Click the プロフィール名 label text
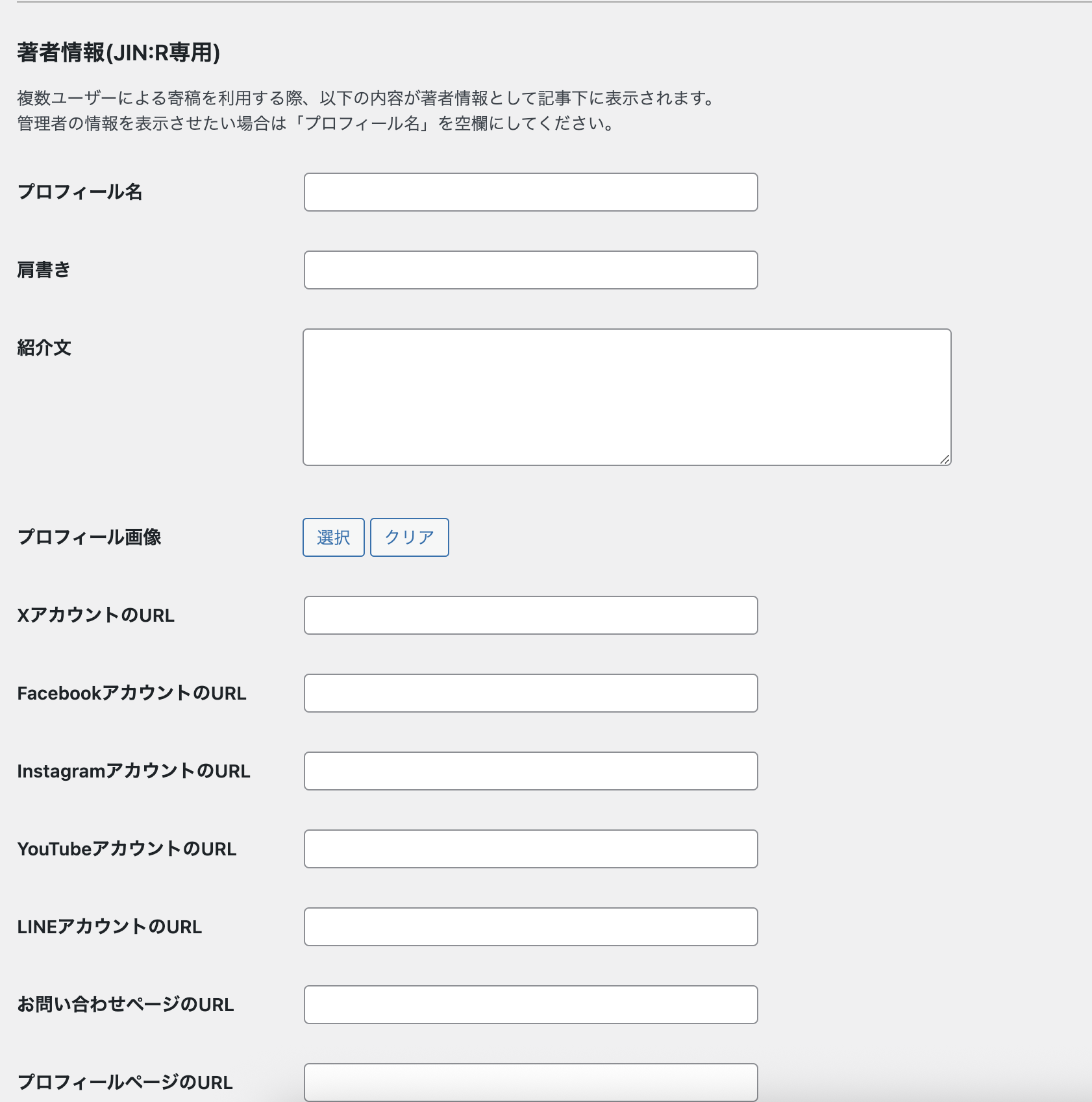Viewport: 1092px width, 1102px height. pyautogui.click(x=80, y=192)
